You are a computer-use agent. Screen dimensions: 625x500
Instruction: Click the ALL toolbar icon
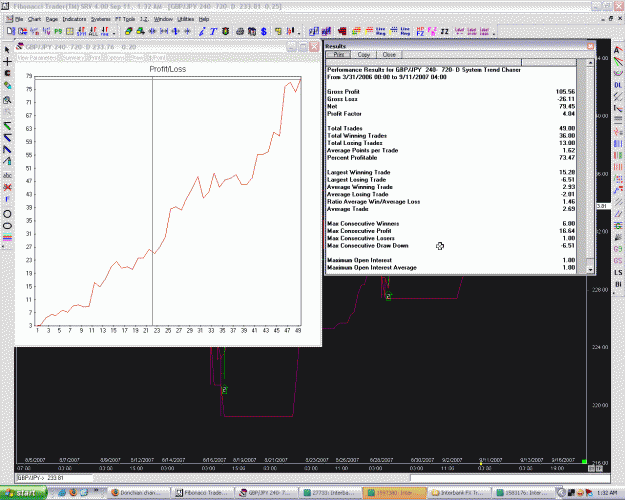pos(93,31)
